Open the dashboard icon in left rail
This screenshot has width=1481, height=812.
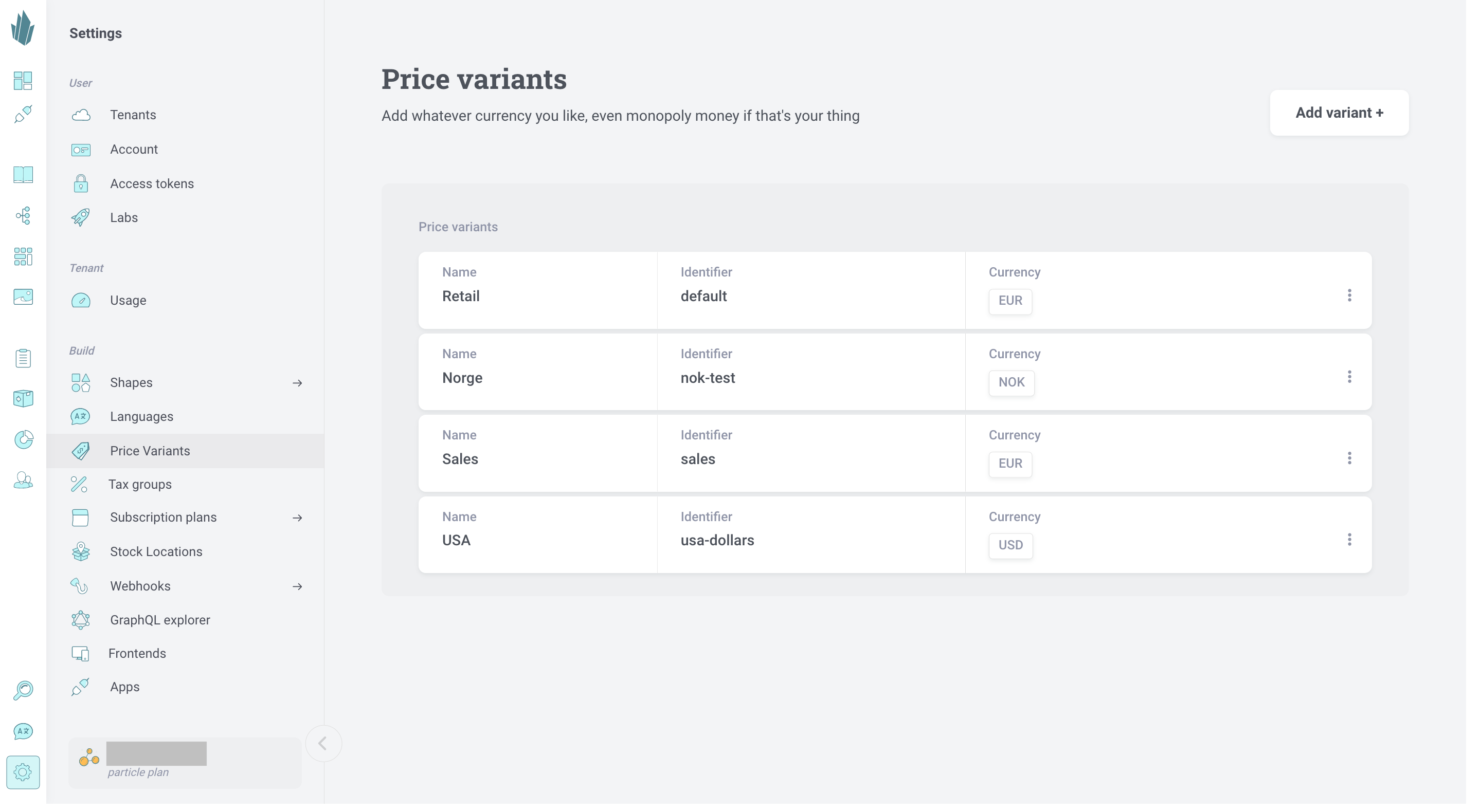23,81
